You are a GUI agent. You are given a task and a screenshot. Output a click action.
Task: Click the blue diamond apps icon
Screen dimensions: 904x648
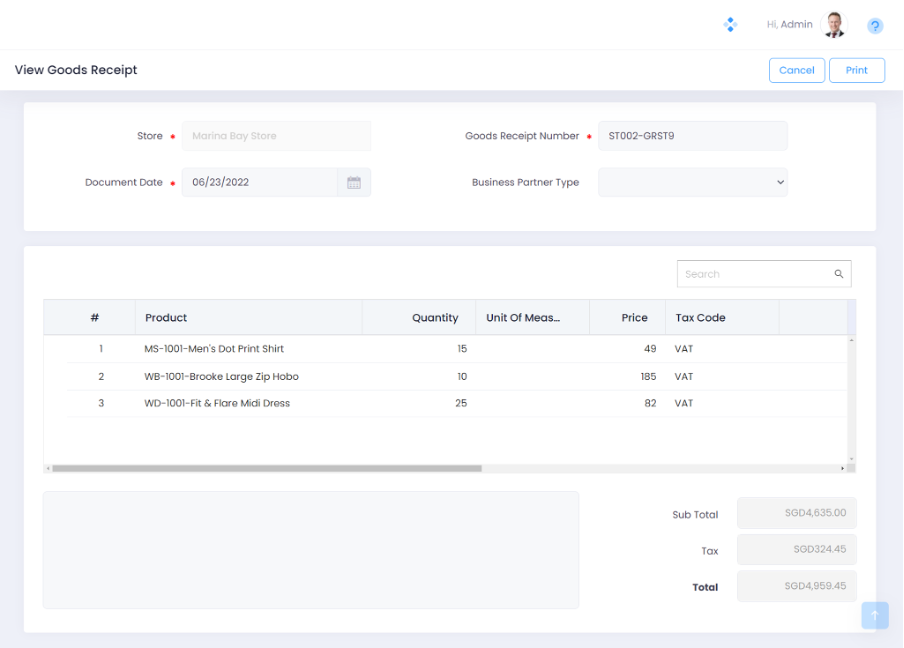click(730, 25)
